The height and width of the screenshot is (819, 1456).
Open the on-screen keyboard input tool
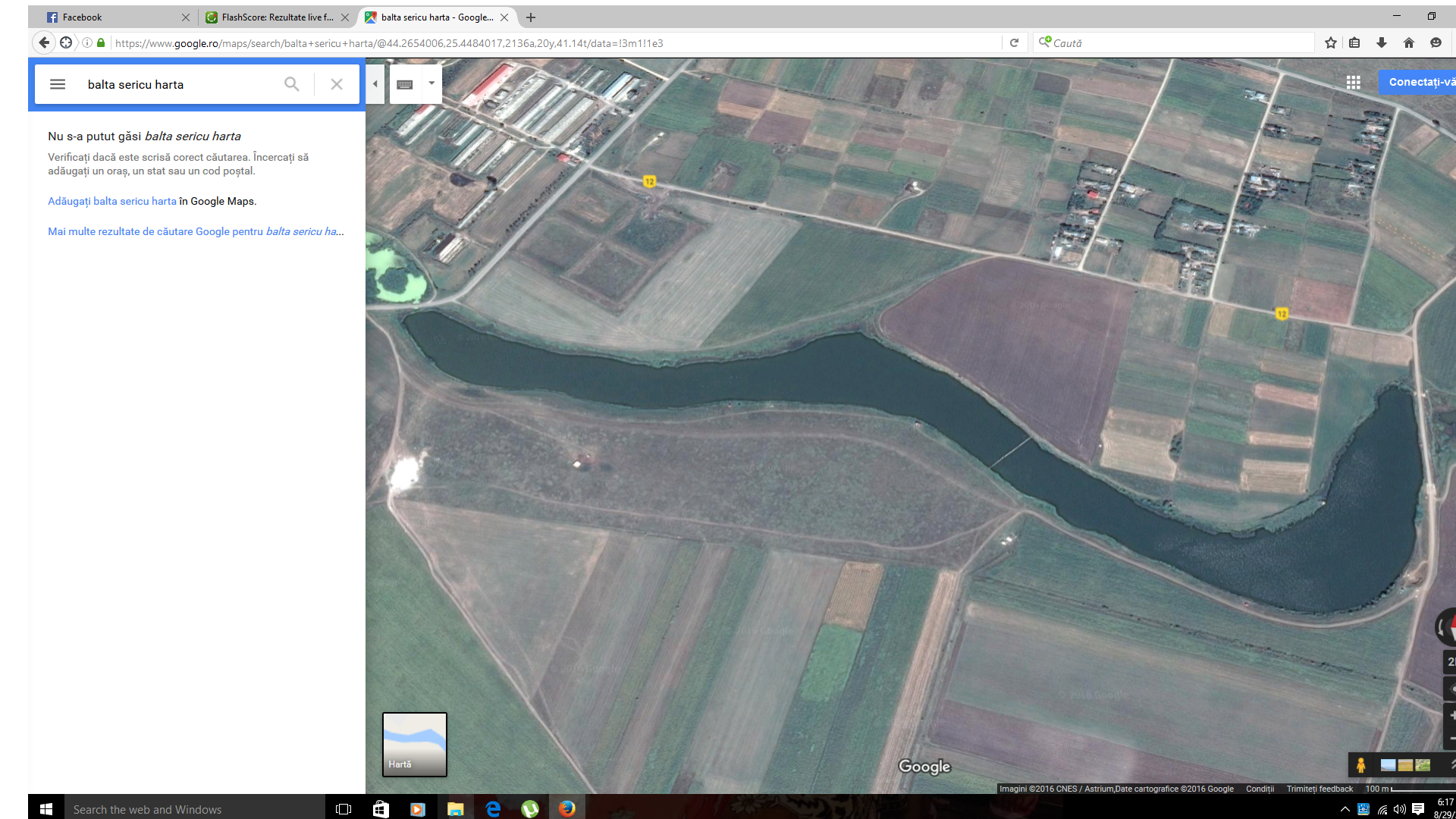pyautogui.click(x=405, y=84)
